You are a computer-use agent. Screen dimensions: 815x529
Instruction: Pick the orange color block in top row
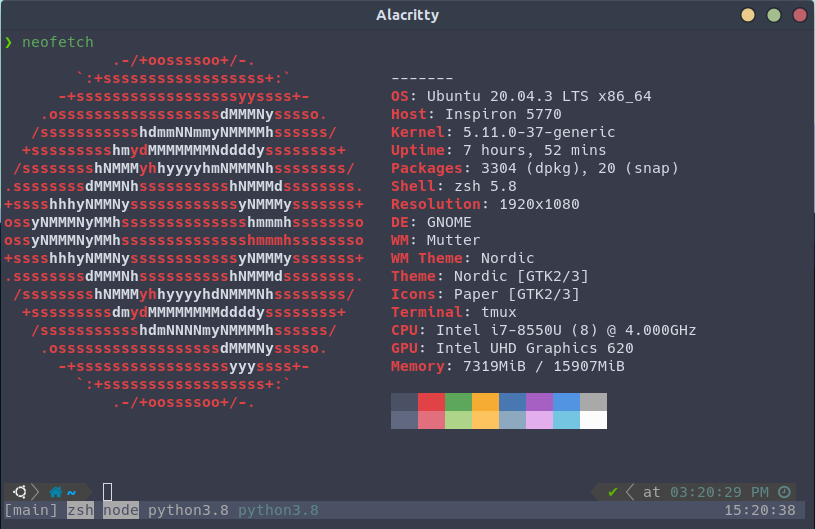485,402
